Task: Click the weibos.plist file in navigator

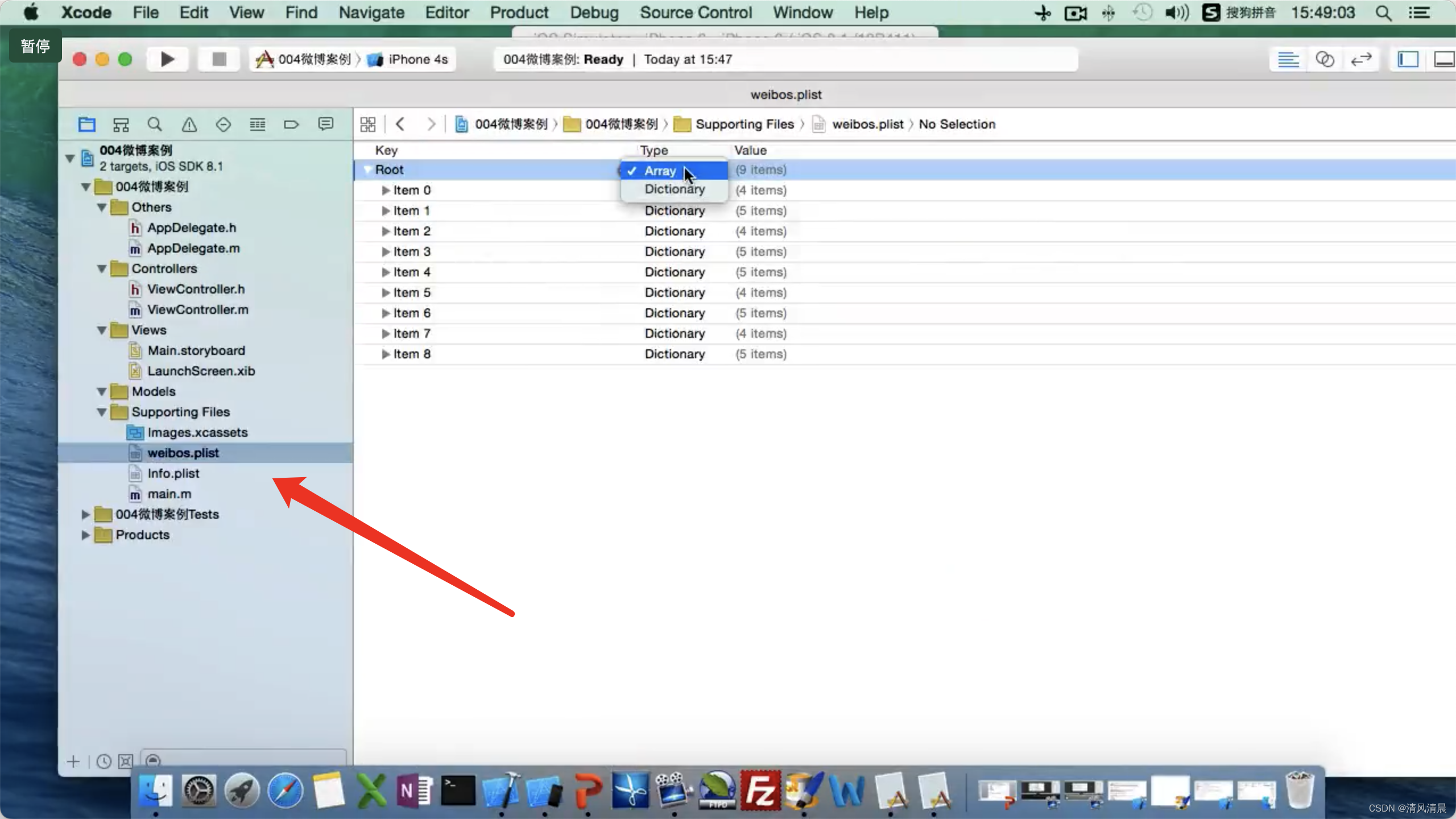Action: [183, 453]
